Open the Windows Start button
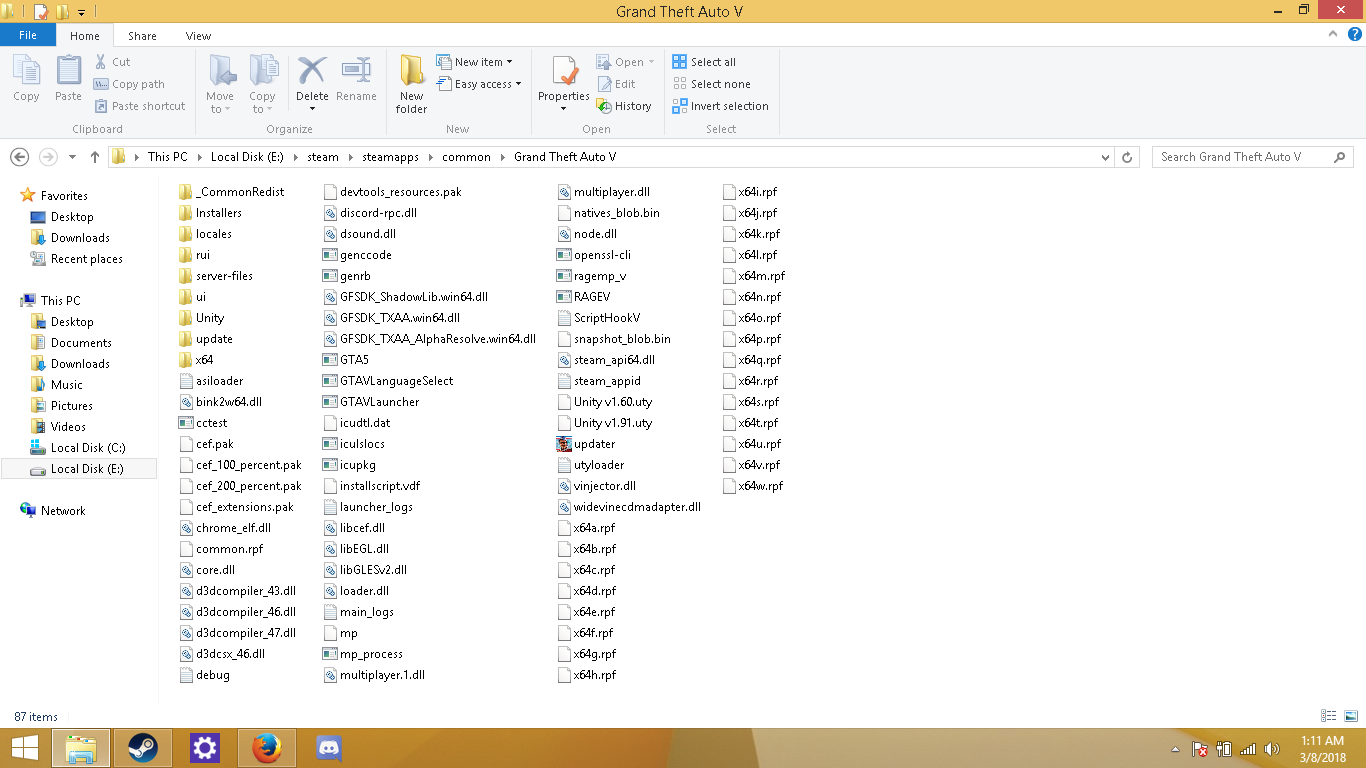The image size is (1366, 768). pyautogui.click(x=24, y=748)
